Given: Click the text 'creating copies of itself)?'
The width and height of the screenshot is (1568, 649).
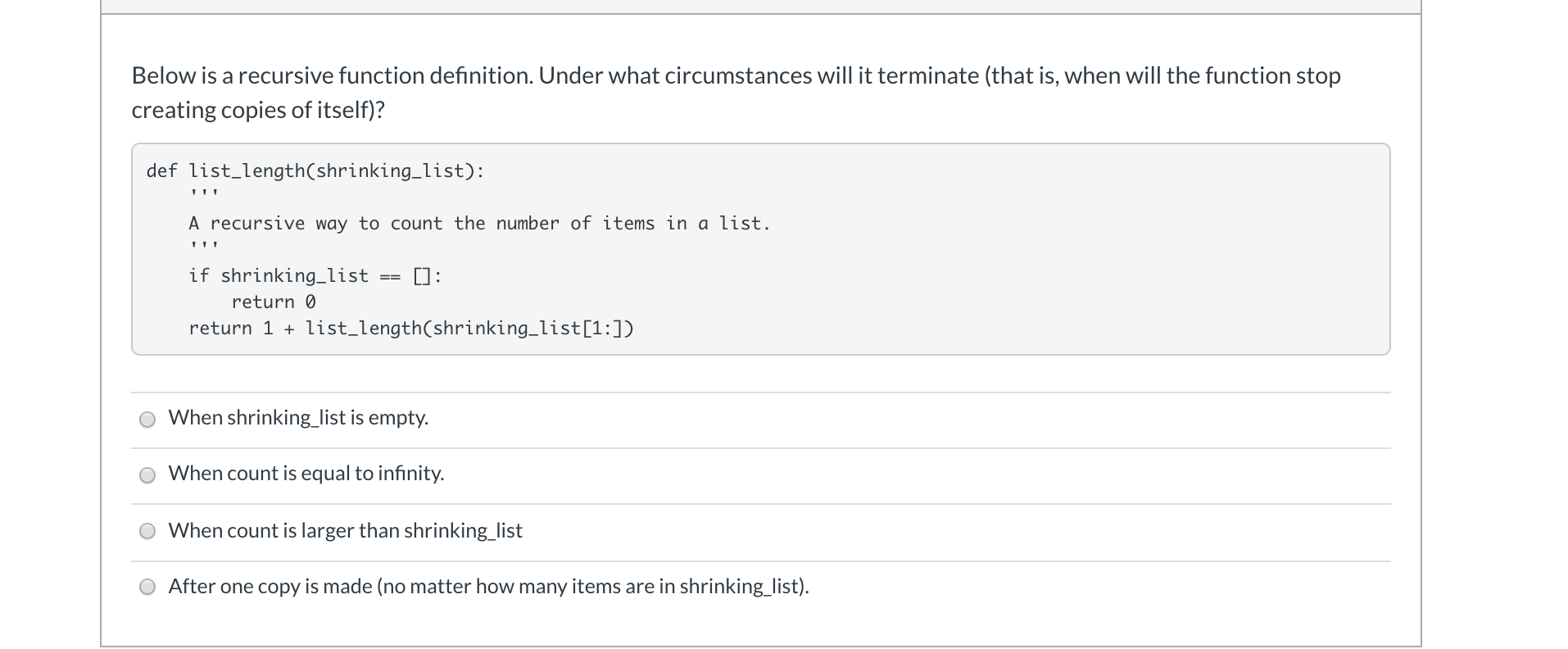Looking at the screenshot, I should click(258, 110).
